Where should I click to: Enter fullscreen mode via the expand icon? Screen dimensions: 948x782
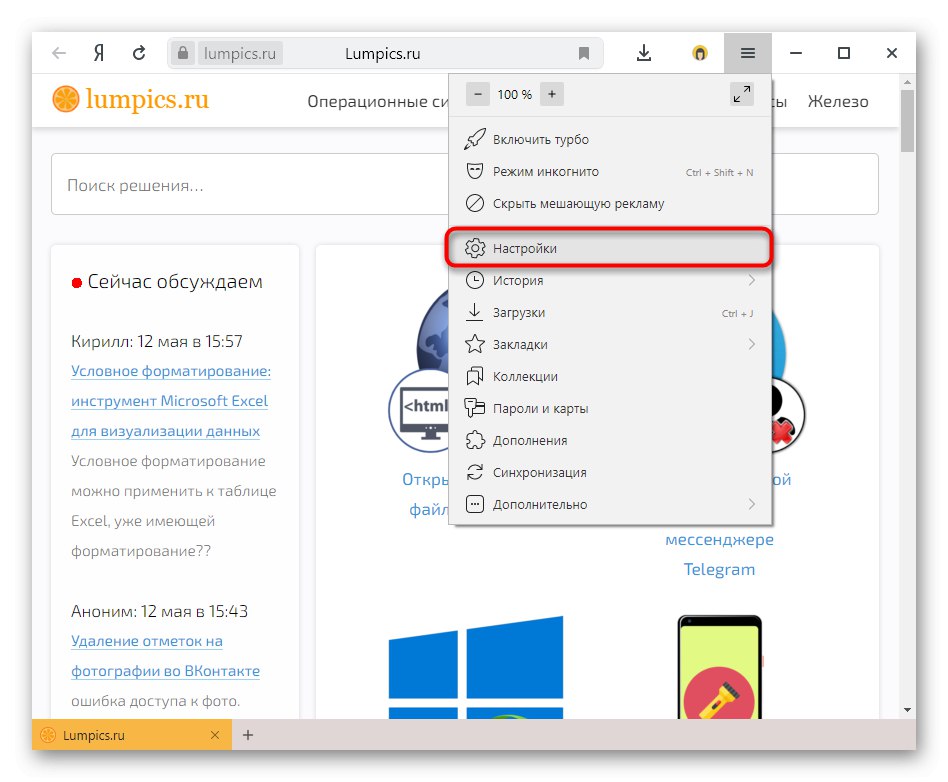point(741,94)
